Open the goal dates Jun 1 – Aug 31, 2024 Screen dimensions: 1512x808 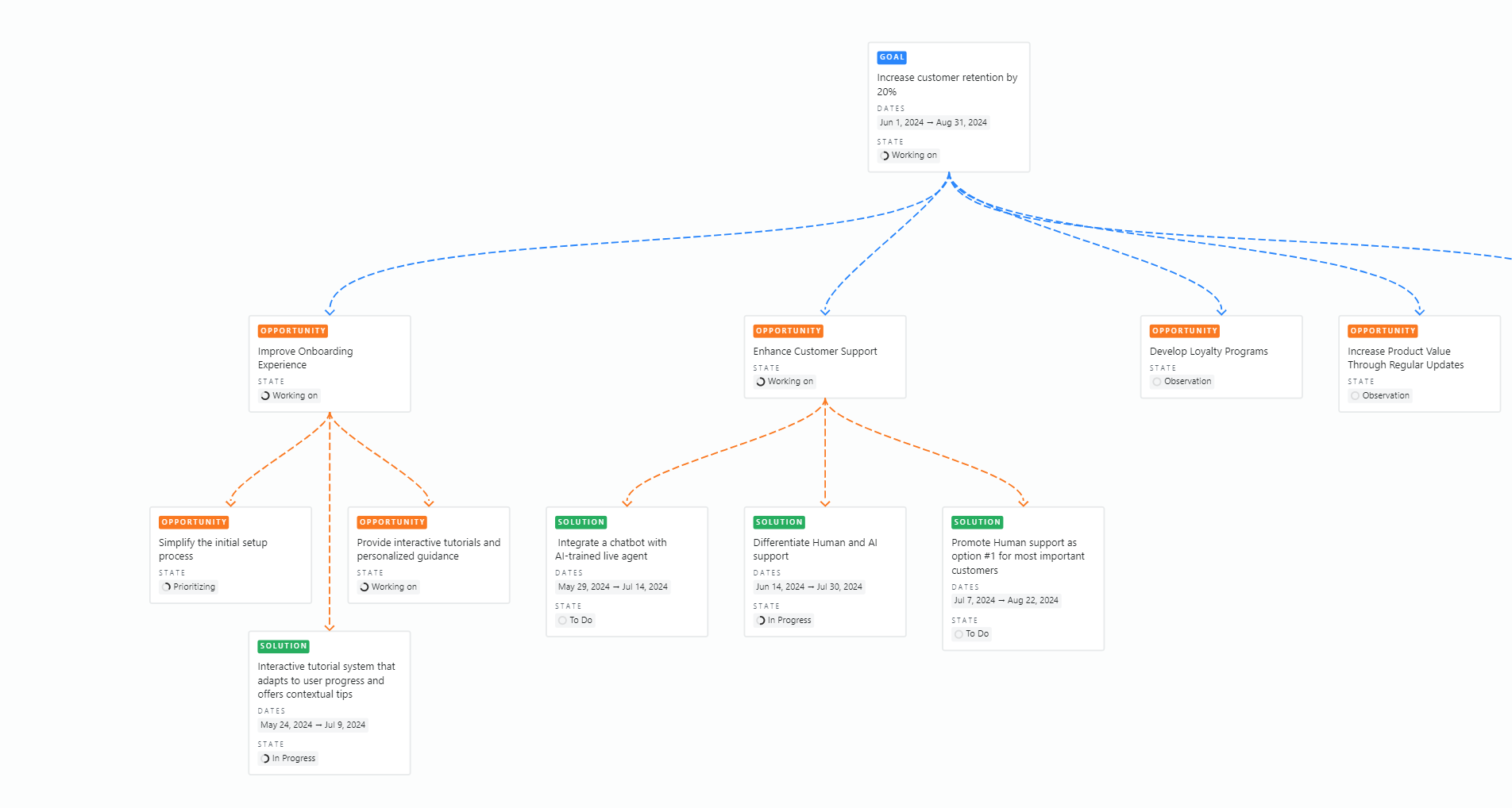tap(932, 122)
